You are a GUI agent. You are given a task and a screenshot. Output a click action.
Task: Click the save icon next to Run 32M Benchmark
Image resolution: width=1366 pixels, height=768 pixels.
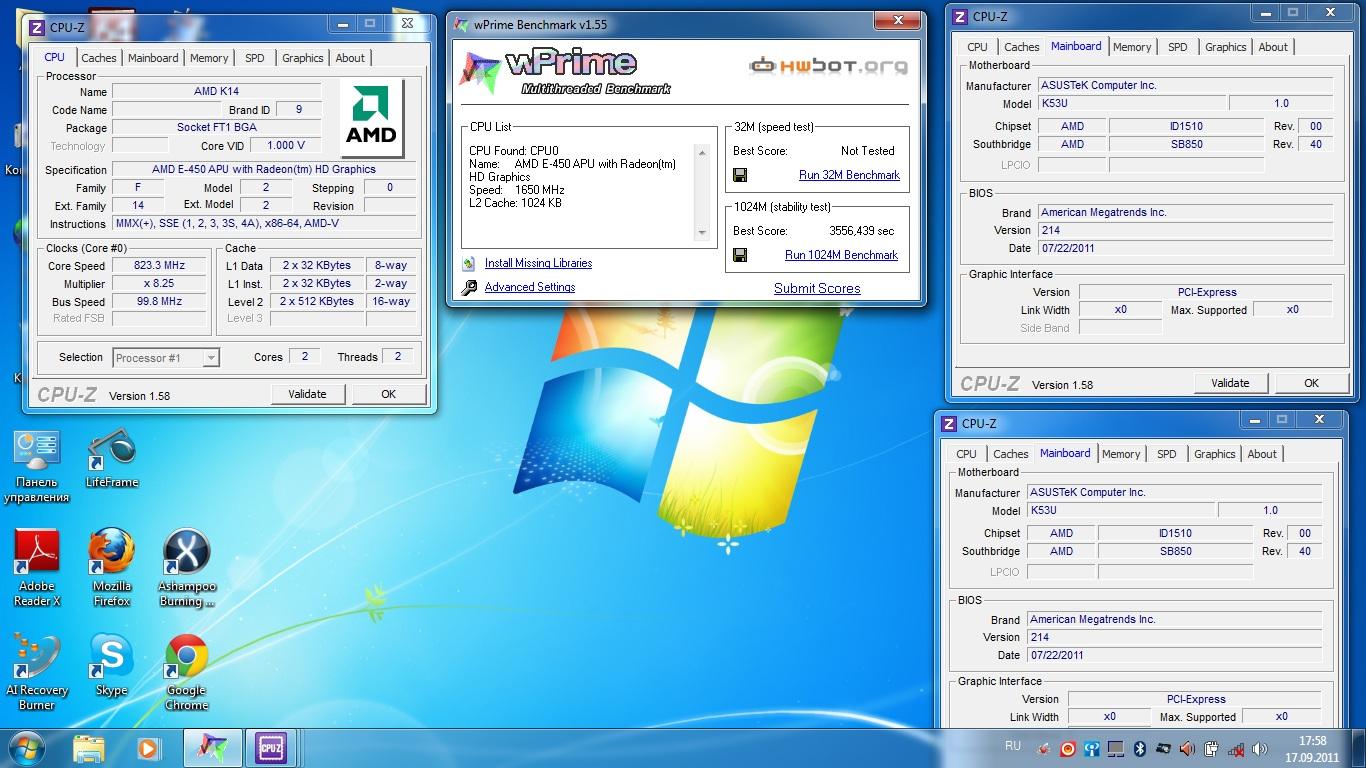pyautogui.click(x=740, y=175)
